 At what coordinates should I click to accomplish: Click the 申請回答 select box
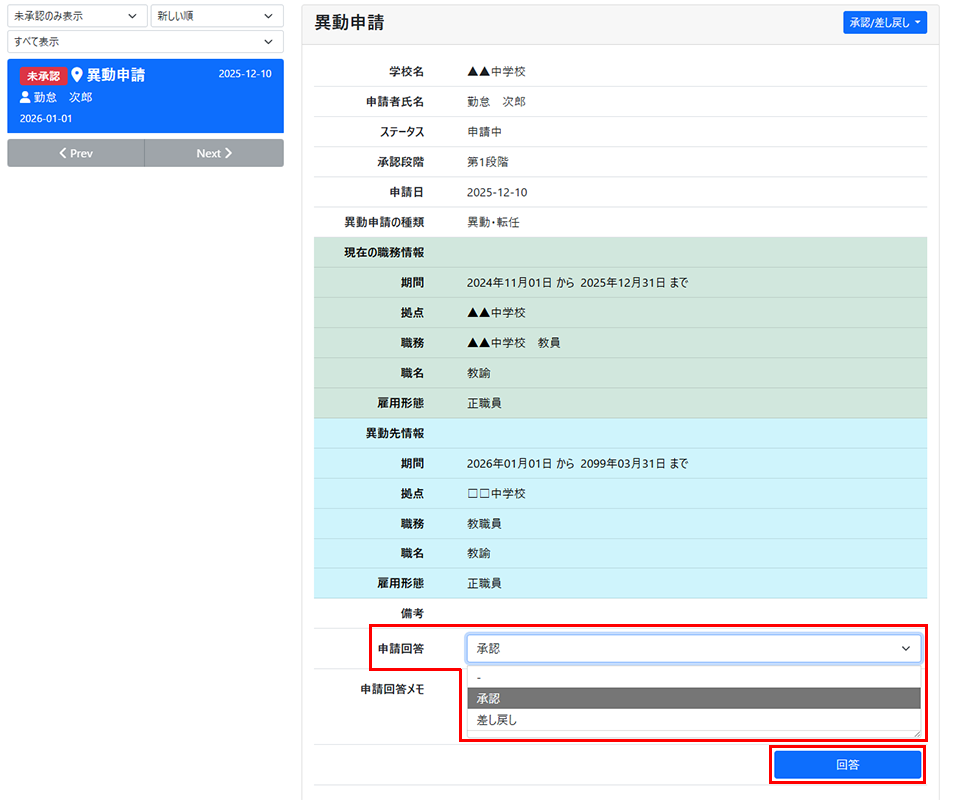pyautogui.click(x=693, y=649)
